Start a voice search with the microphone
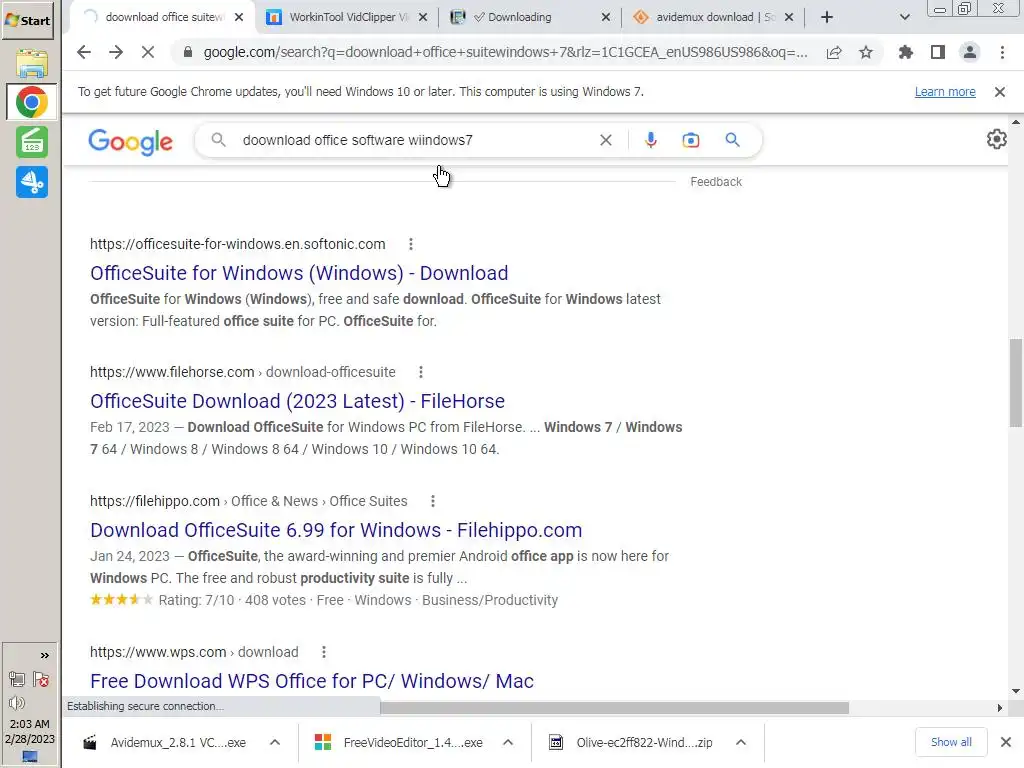1024x768 pixels. pyautogui.click(x=650, y=140)
